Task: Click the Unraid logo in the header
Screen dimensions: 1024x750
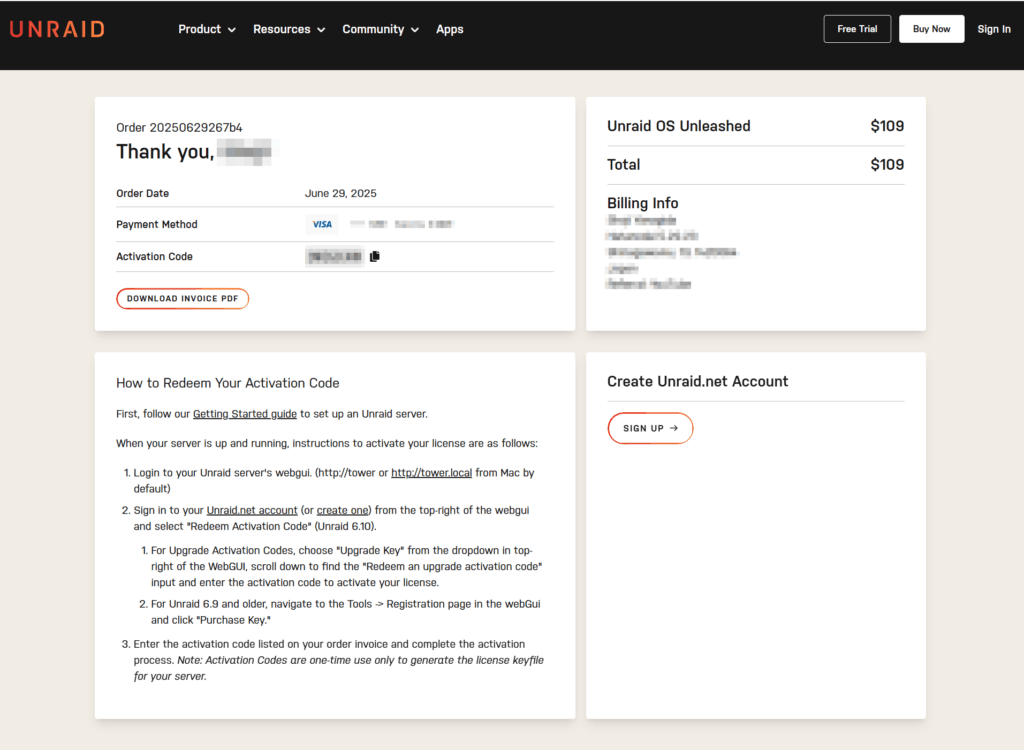Action: (x=57, y=29)
